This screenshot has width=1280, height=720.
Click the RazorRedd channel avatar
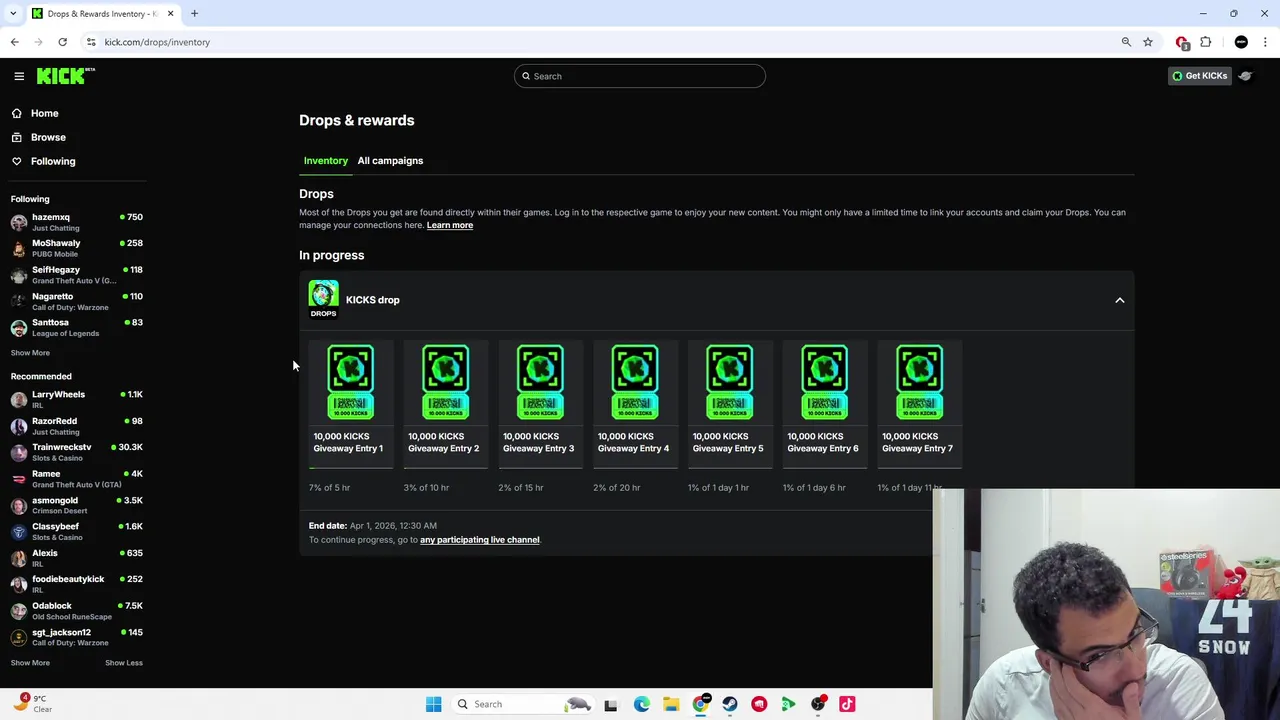pos(19,426)
